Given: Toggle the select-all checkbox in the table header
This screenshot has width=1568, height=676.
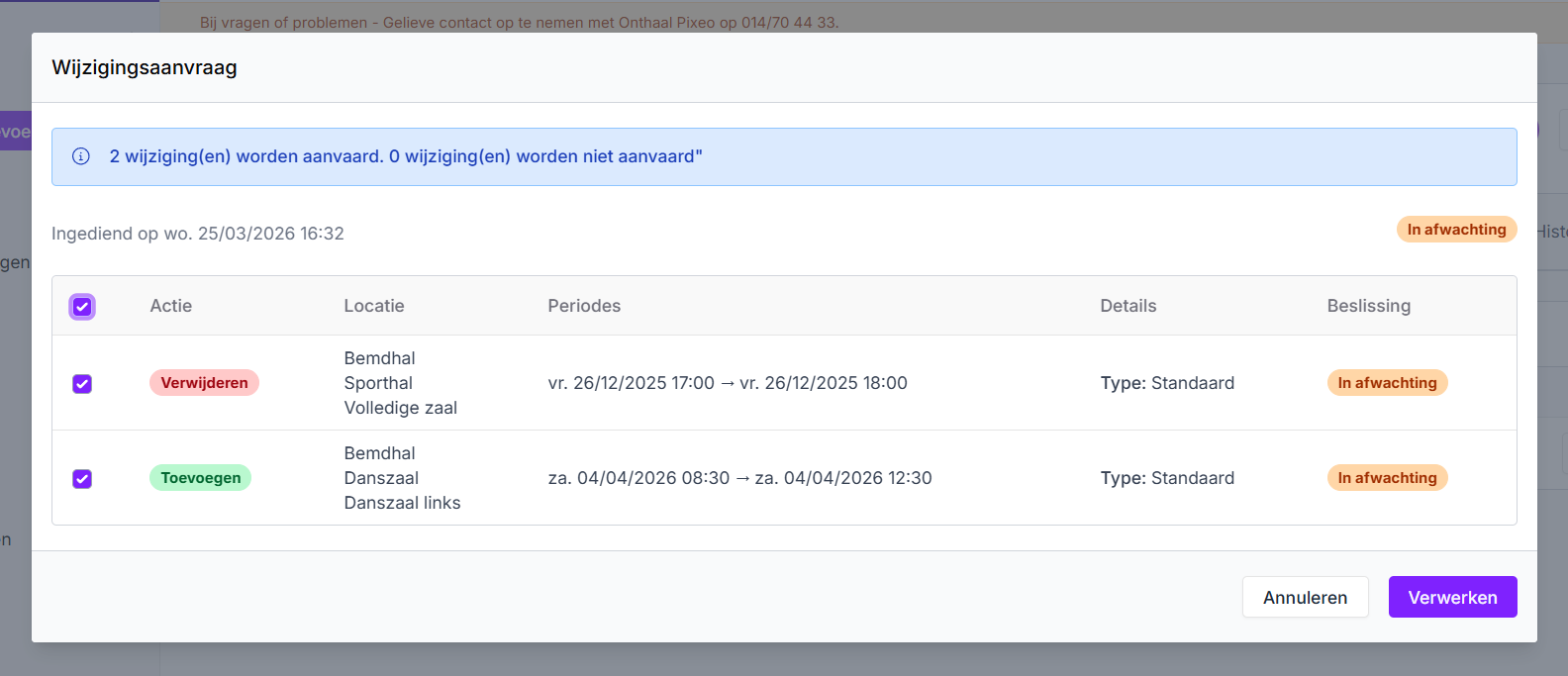Looking at the screenshot, I should click(82, 307).
